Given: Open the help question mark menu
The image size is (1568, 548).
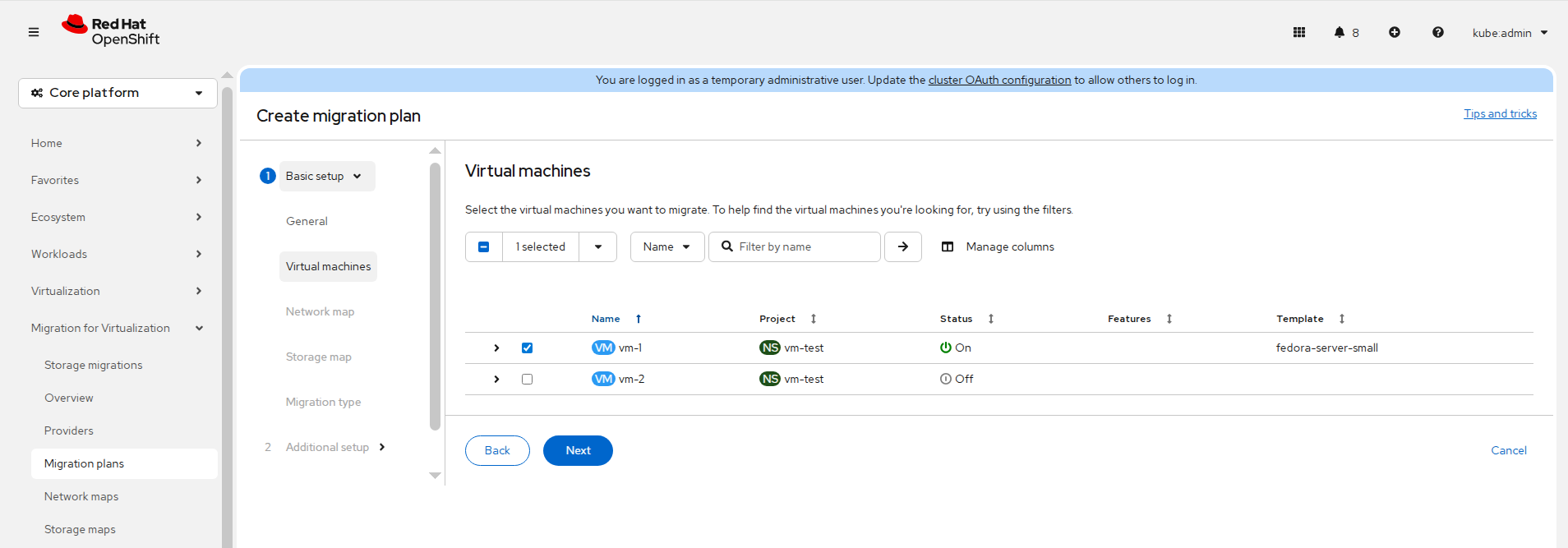Looking at the screenshot, I should (1437, 32).
